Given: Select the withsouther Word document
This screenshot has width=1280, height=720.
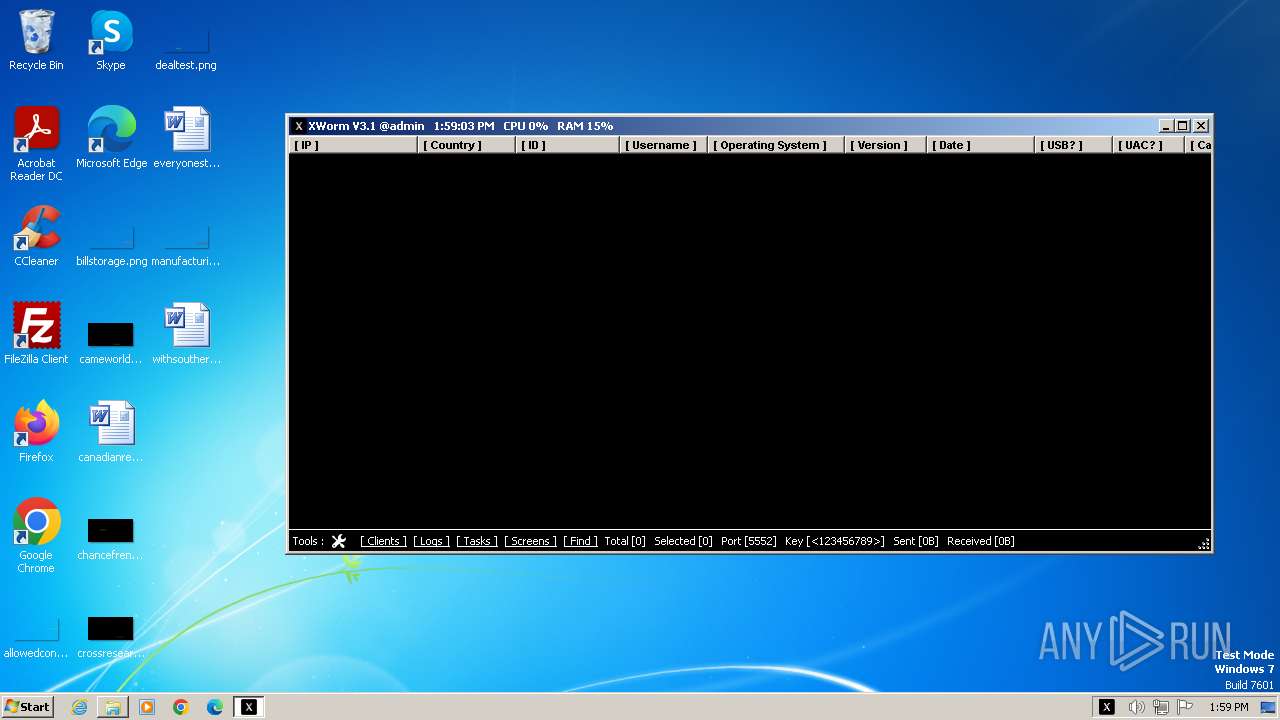Looking at the screenshot, I should [186, 334].
